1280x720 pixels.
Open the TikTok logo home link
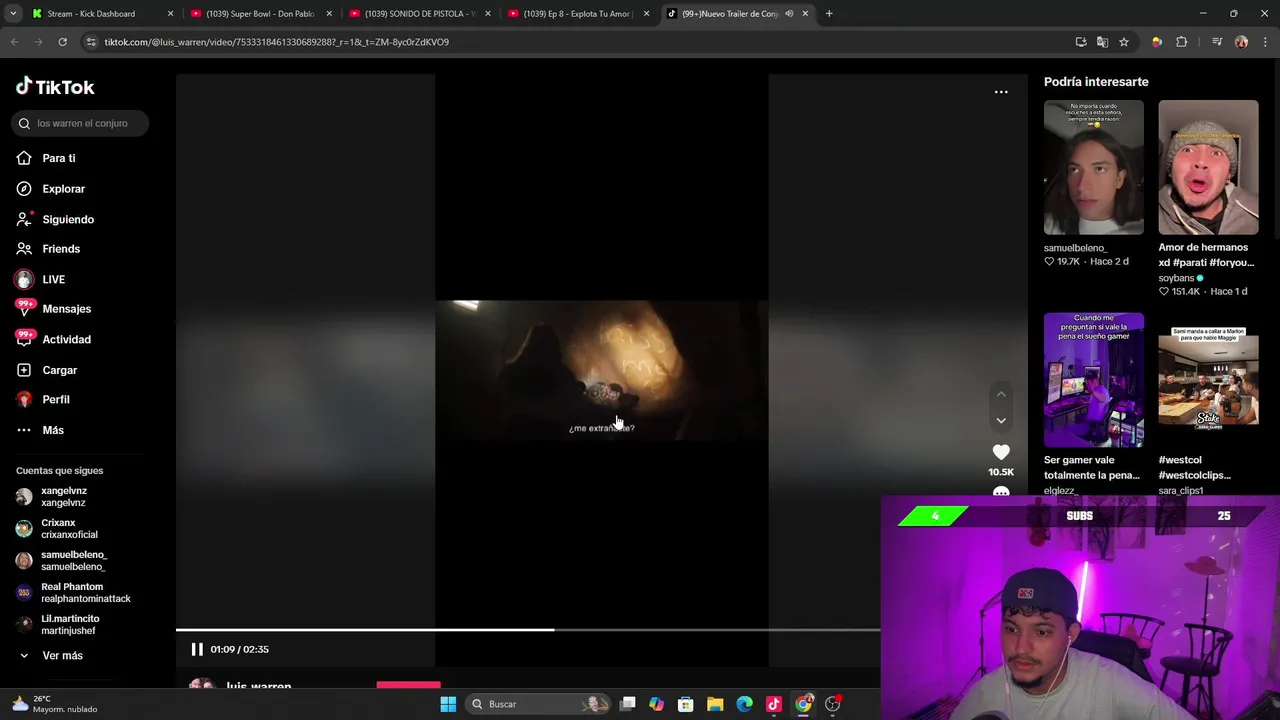point(55,87)
